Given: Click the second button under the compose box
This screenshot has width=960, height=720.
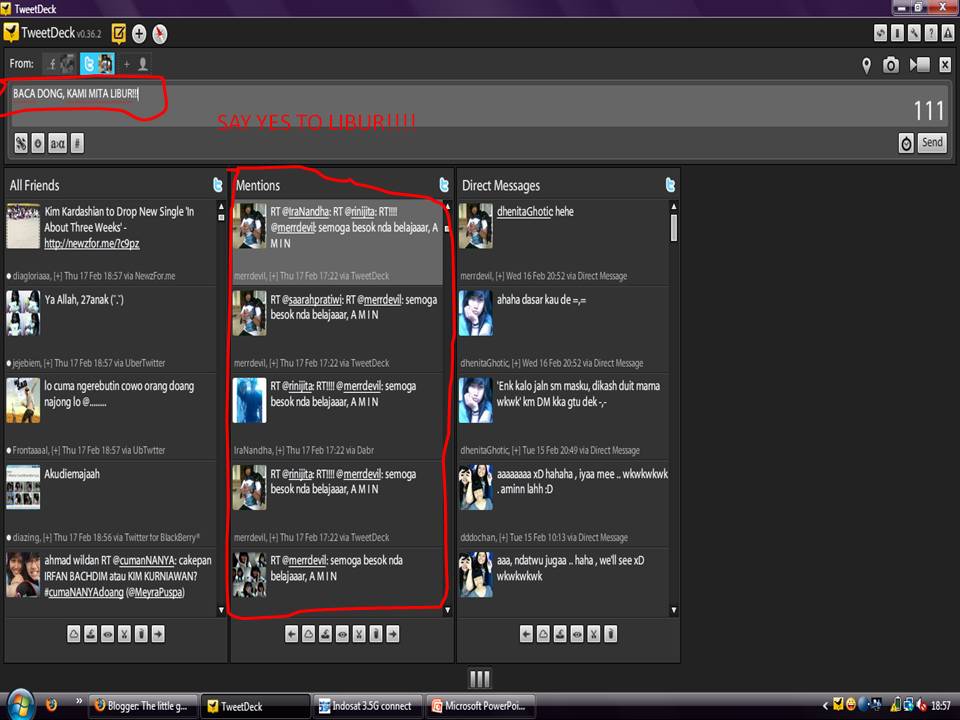Looking at the screenshot, I should [38, 143].
